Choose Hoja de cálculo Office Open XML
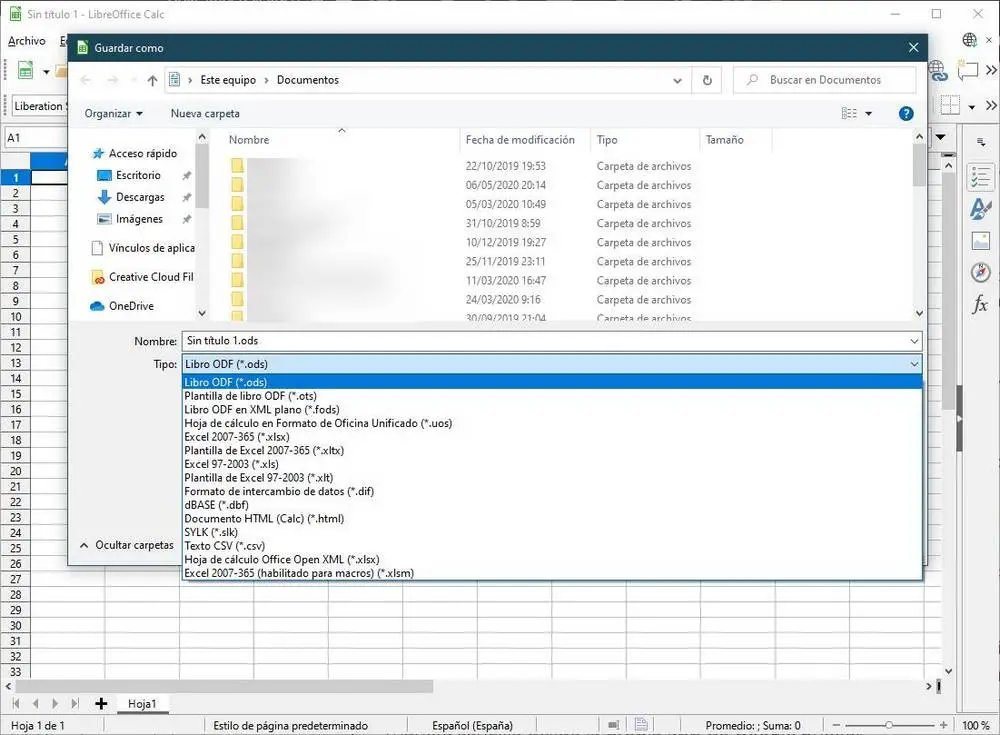Image resolution: width=1000 pixels, height=735 pixels. tap(552, 560)
